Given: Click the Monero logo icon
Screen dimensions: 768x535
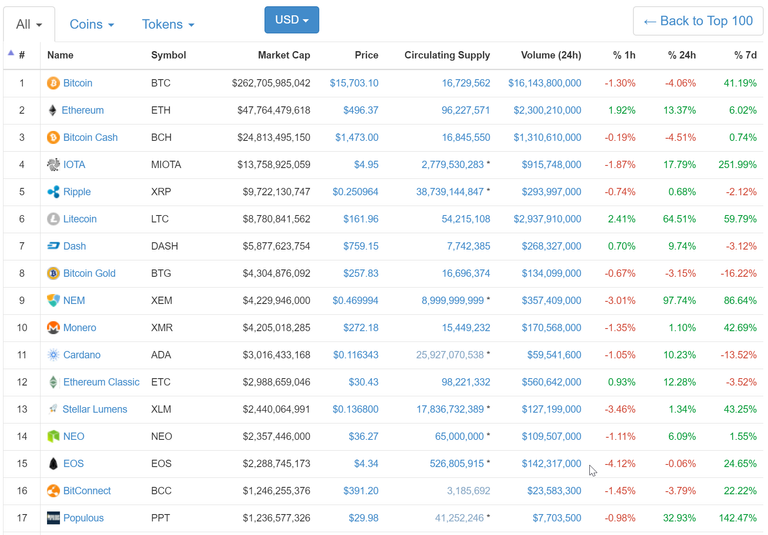Looking at the screenshot, I should point(53,328).
